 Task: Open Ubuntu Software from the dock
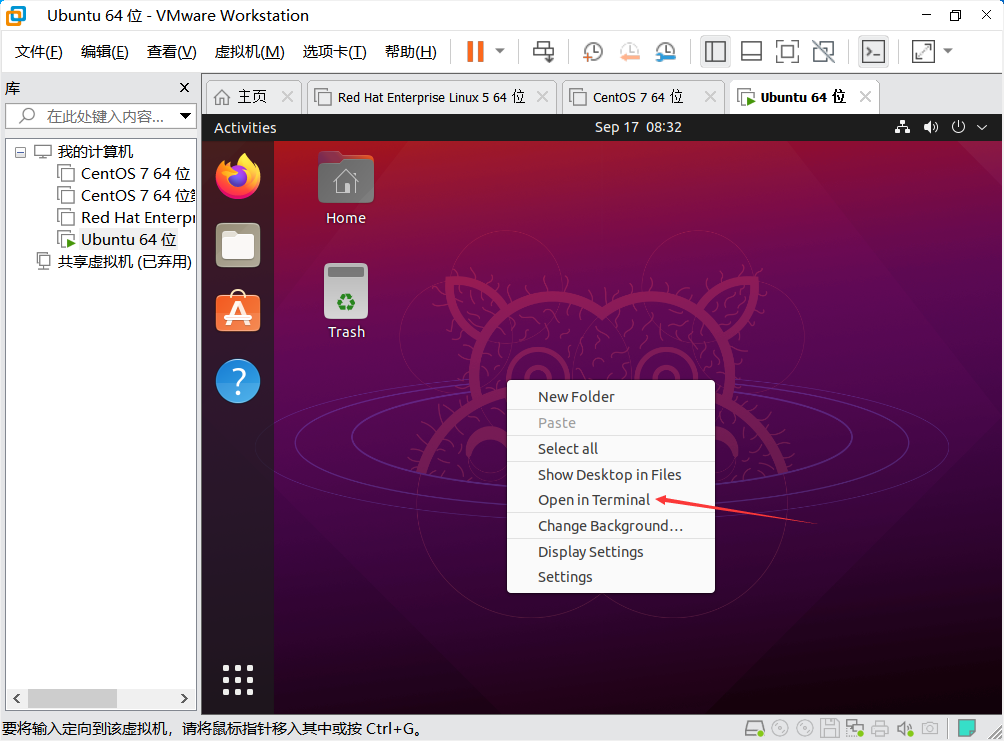[x=238, y=311]
